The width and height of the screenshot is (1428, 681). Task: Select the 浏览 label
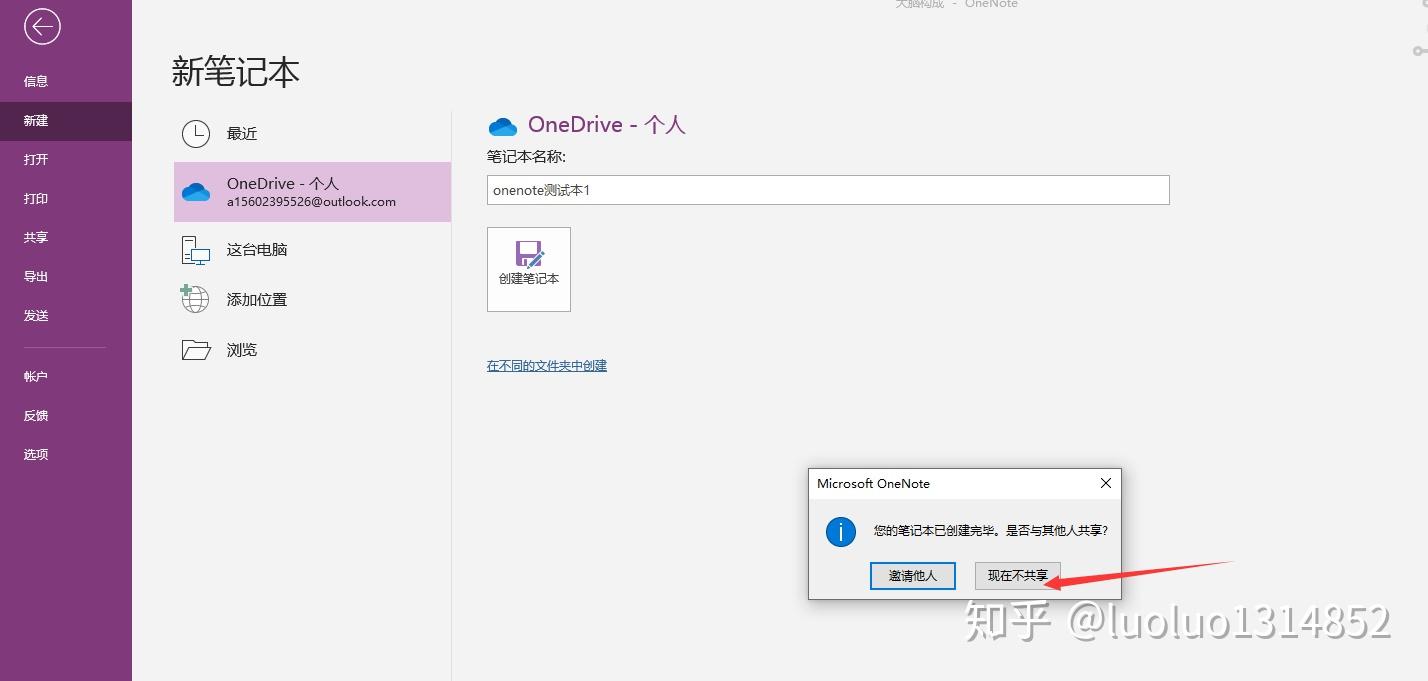(x=242, y=350)
